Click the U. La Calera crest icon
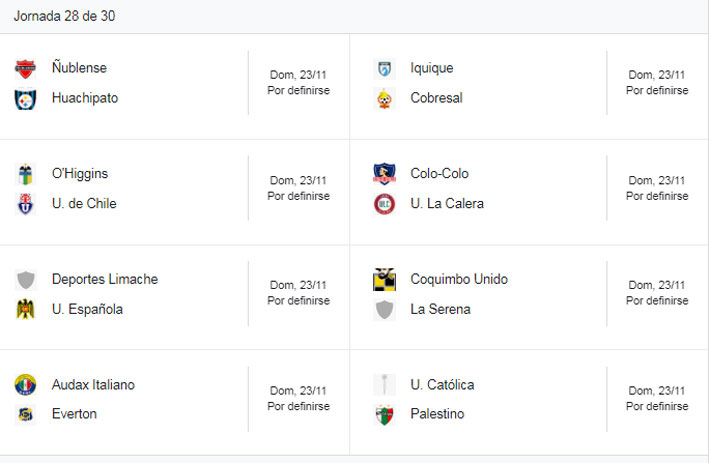The width and height of the screenshot is (710, 463). tap(384, 204)
